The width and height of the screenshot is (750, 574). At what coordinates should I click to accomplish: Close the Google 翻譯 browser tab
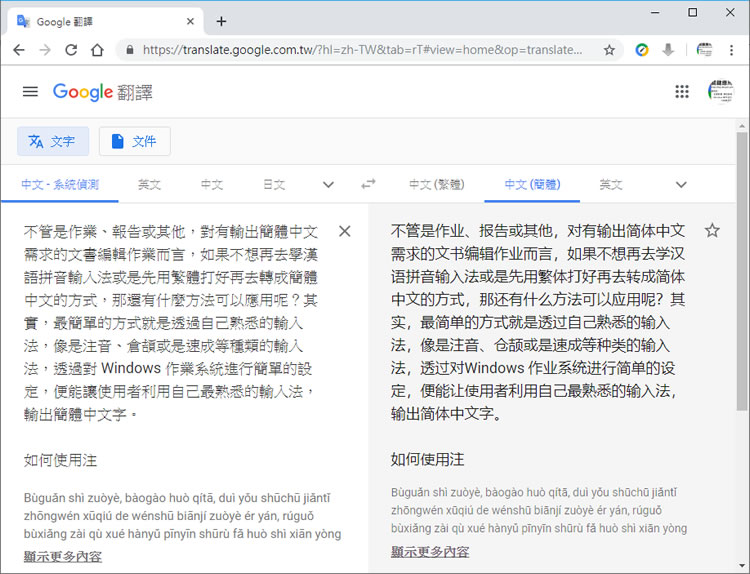[190, 21]
